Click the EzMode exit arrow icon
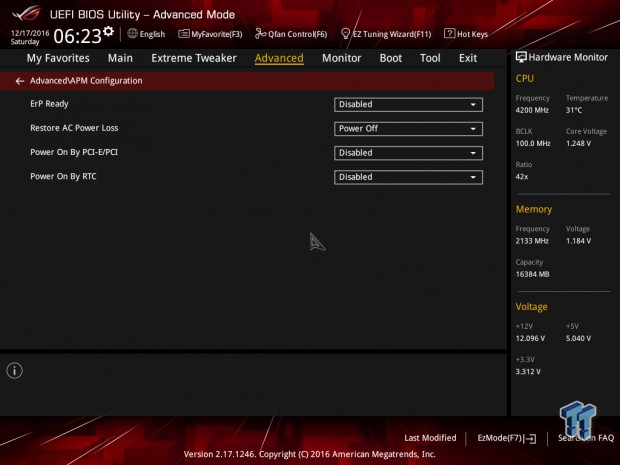Image resolution: width=620 pixels, height=465 pixels. point(531,438)
